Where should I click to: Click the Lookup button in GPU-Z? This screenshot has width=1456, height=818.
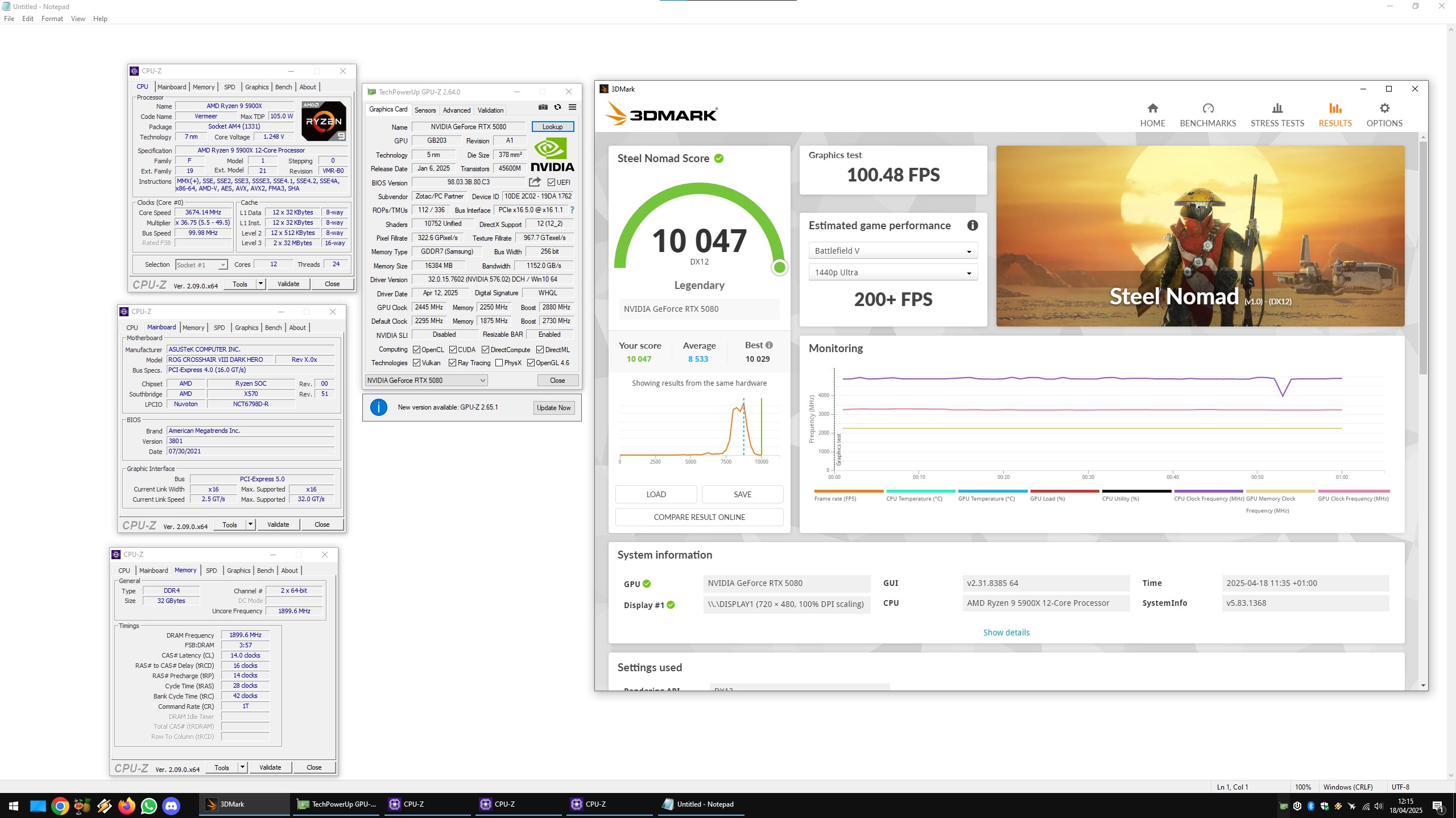click(x=552, y=127)
